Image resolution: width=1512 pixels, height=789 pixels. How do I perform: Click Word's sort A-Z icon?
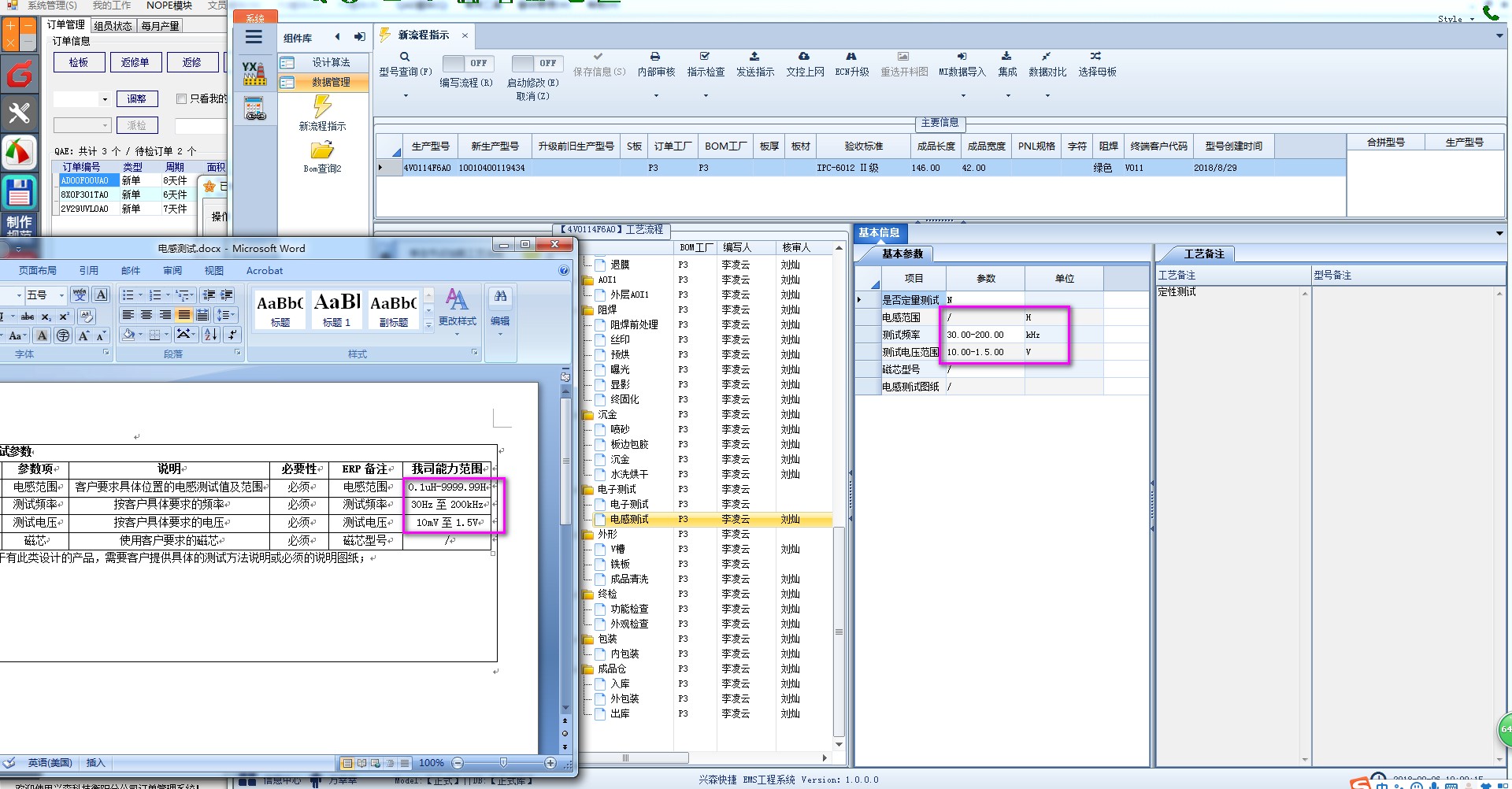tap(211, 335)
